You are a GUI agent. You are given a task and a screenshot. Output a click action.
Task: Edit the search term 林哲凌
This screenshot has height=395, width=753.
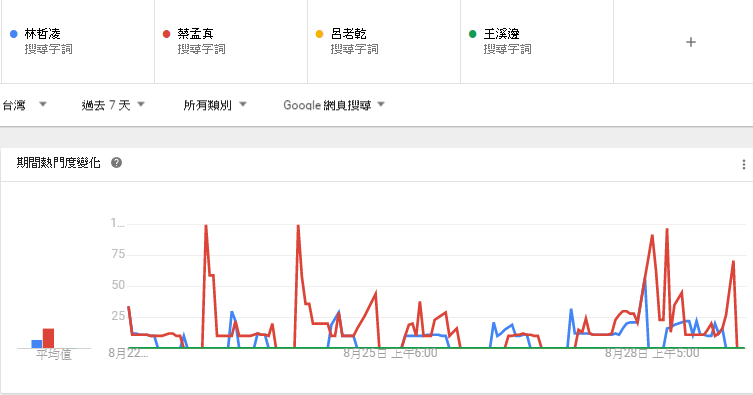click(42, 34)
